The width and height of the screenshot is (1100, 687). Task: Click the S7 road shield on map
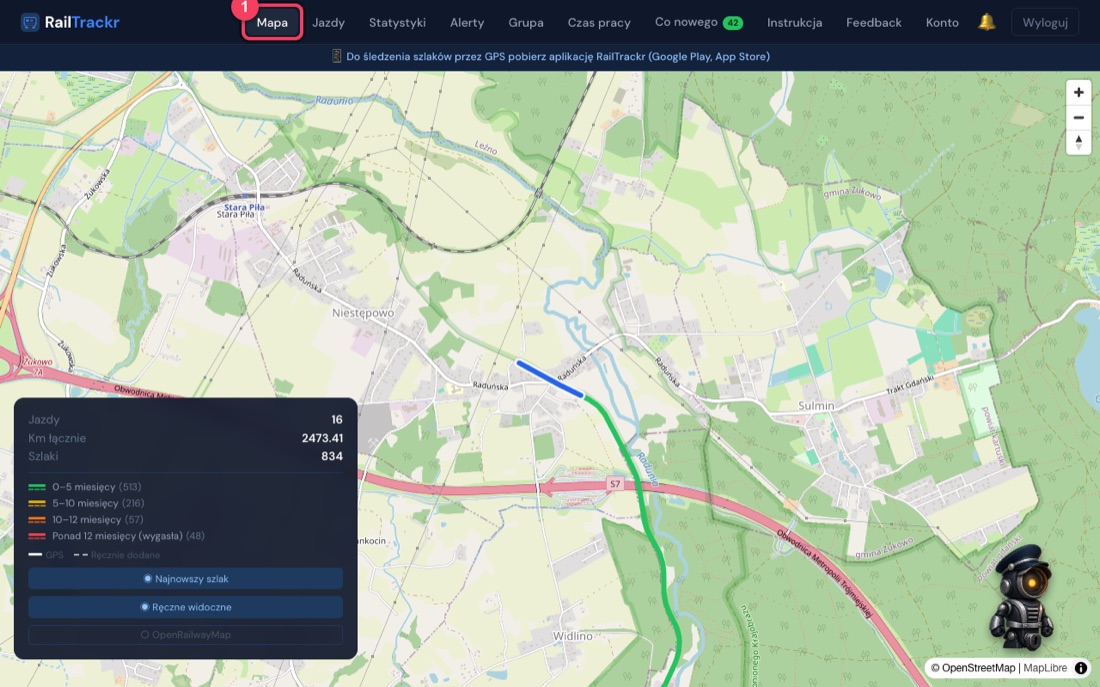point(615,483)
